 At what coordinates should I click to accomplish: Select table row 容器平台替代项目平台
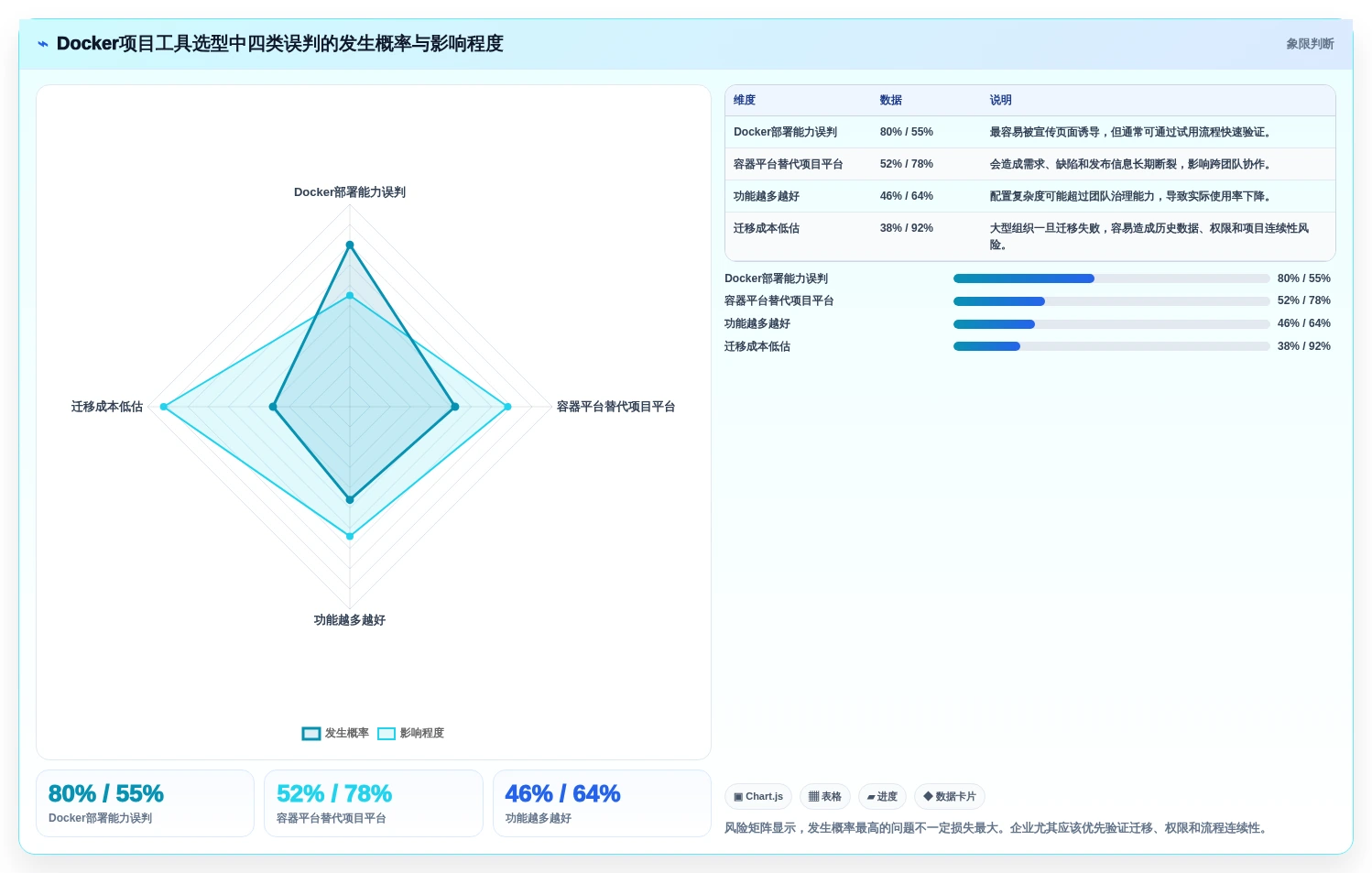1030,164
